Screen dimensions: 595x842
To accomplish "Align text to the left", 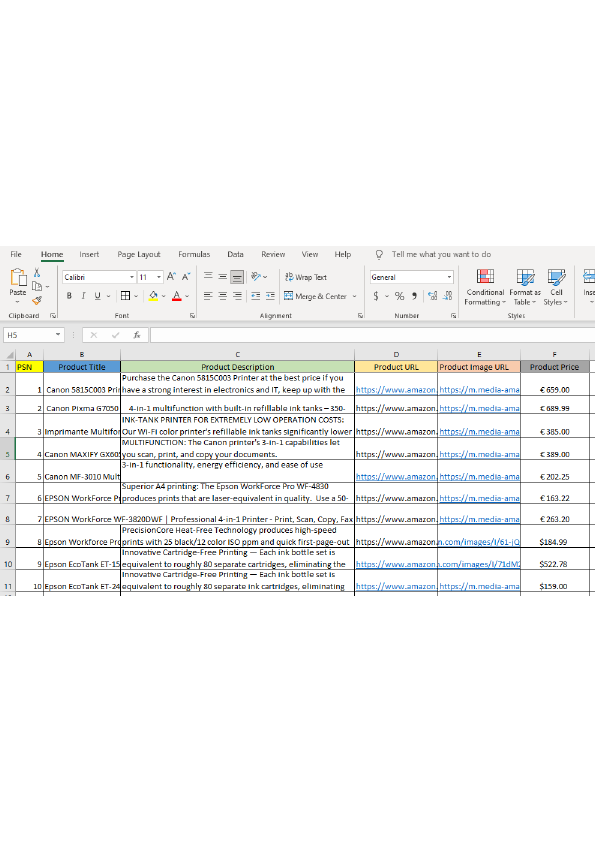I will 208,296.
